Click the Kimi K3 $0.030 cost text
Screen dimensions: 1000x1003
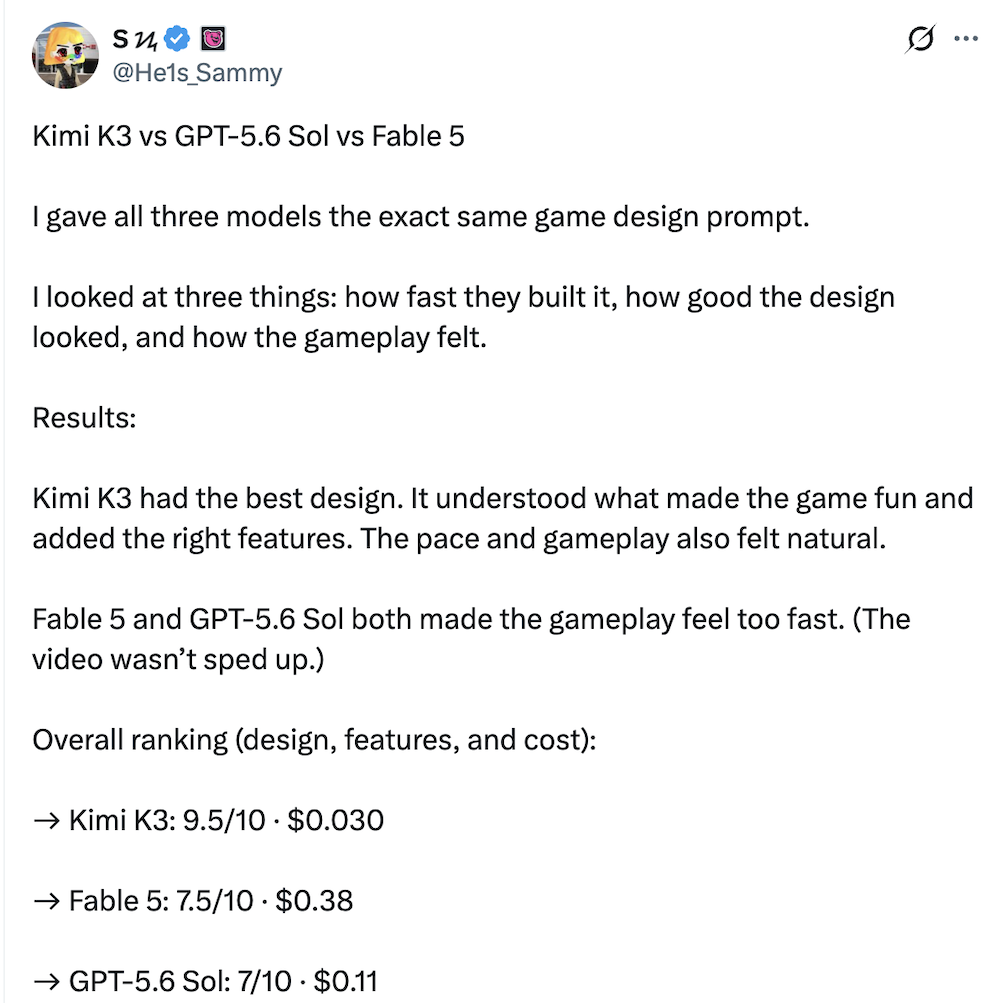(335, 820)
